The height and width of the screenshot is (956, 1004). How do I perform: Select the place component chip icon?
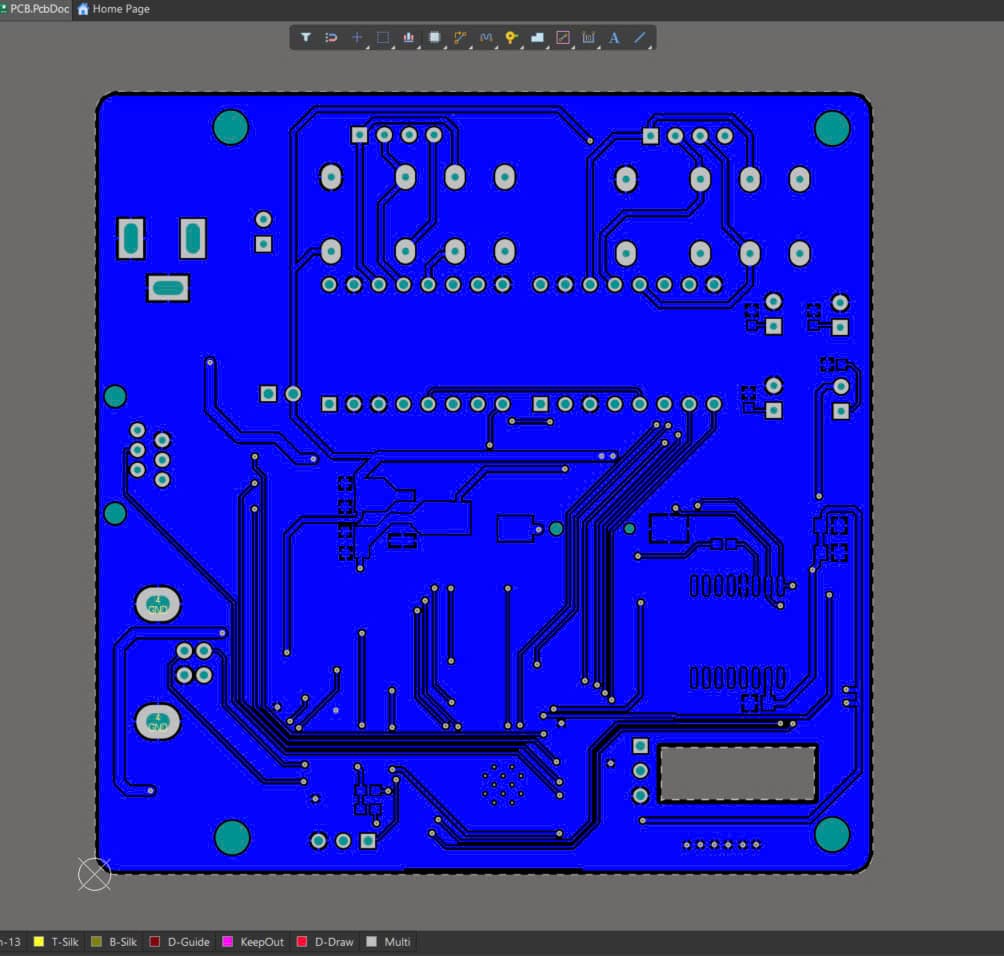click(435, 38)
